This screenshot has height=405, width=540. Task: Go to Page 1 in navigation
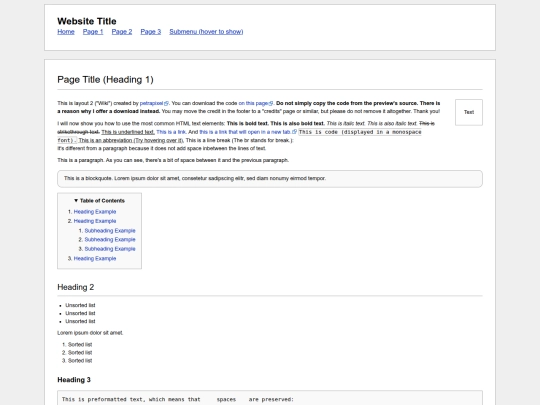pyautogui.click(x=93, y=32)
